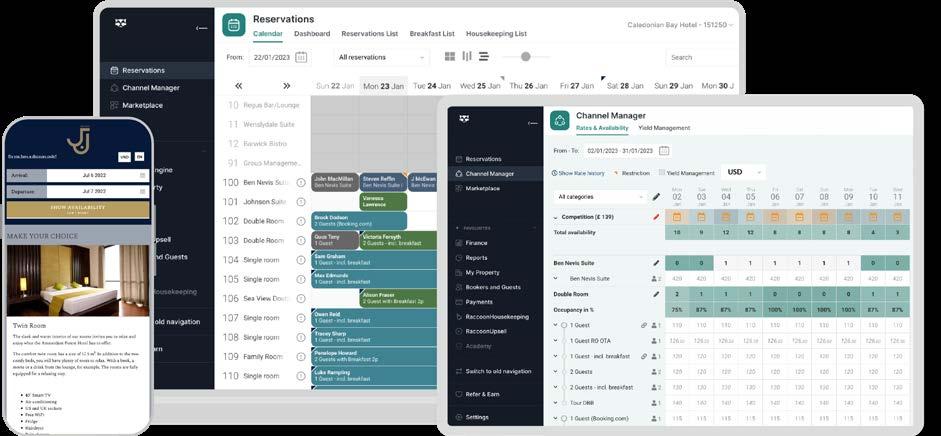This screenshot has width=941, height=436.
Task: Click the clock icon for room 109 Family Room
Action: tap(301, 356)
